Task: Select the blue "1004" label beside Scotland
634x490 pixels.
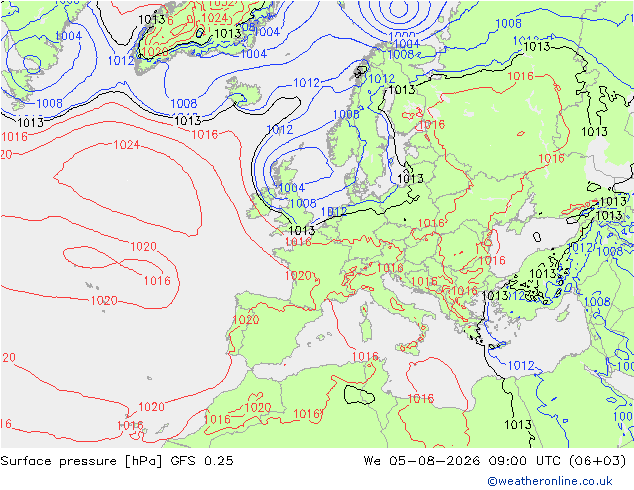Action: 292,188
